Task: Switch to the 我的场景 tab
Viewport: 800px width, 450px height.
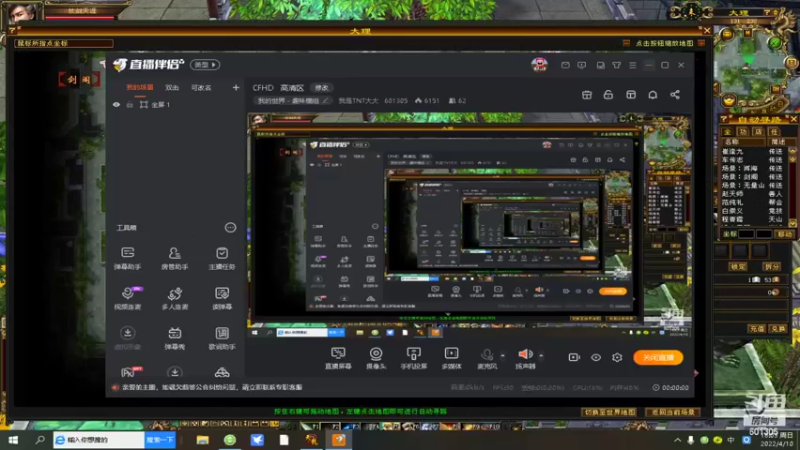Action: 140,88
